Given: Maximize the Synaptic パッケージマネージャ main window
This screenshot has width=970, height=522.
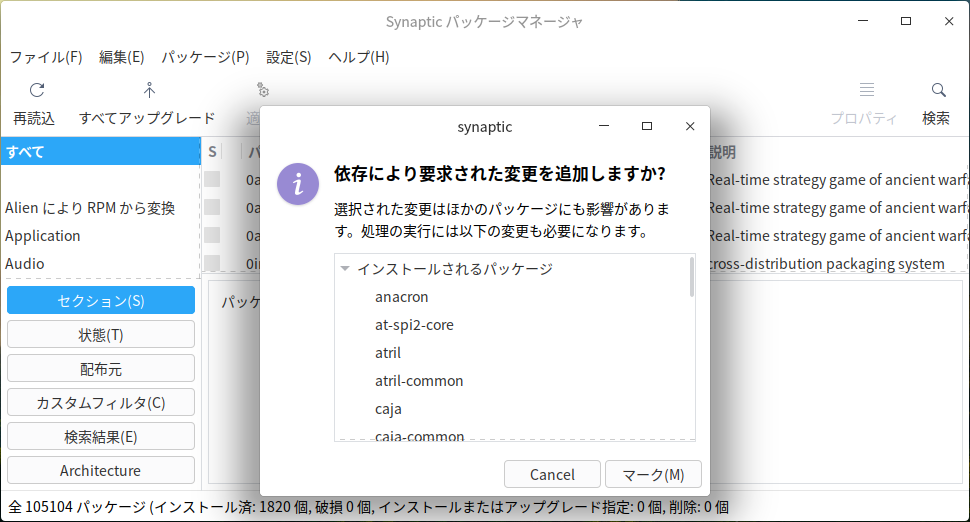Looking at the screenshot, I should pyautogui.click(x=906, y=21).
